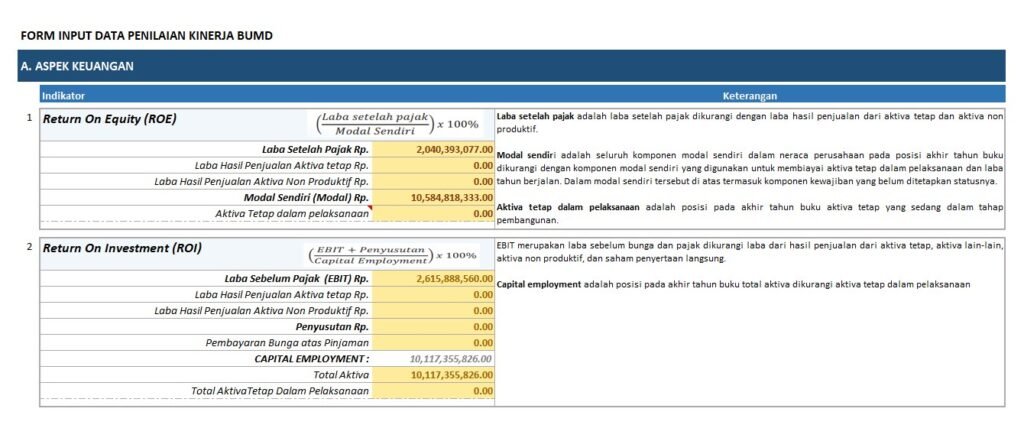
Task: Click the 'Aktiva tetap dalam pelaksanaan' explanation paragraph
Action: (x=750, y=214)
